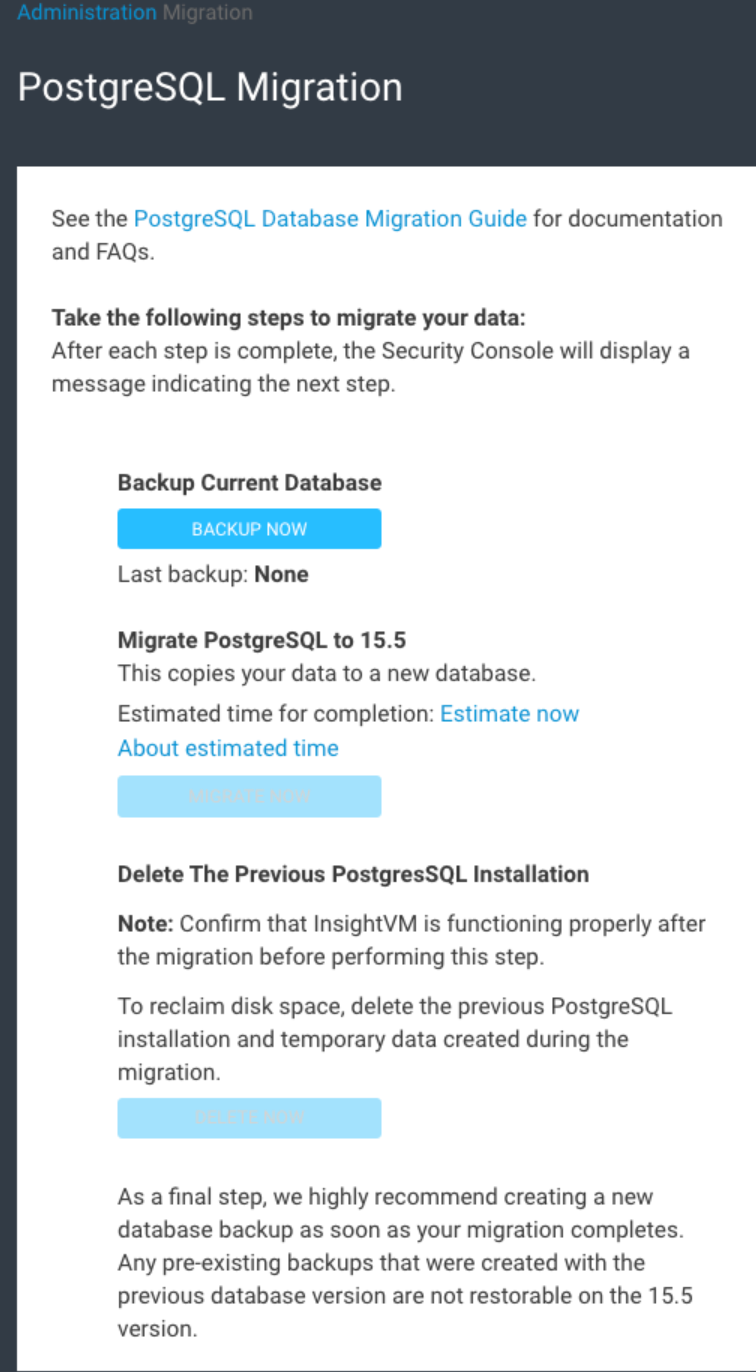Click the 'Estimated time for completion' label

click(275, 714)
